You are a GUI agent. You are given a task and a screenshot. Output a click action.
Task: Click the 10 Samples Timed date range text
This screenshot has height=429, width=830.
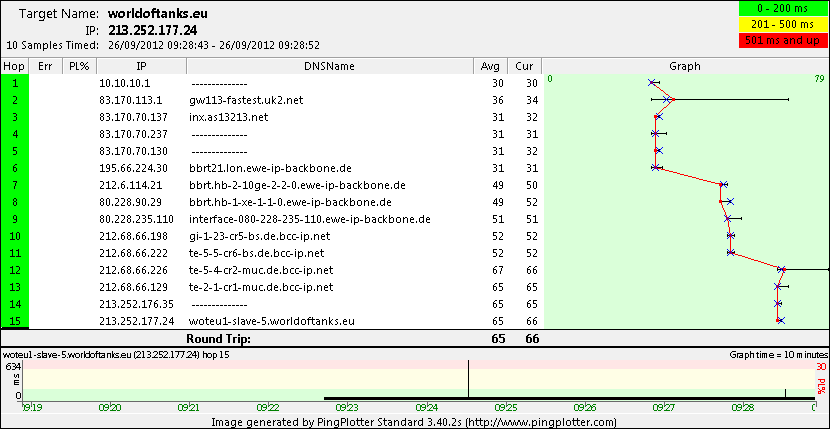214,45
